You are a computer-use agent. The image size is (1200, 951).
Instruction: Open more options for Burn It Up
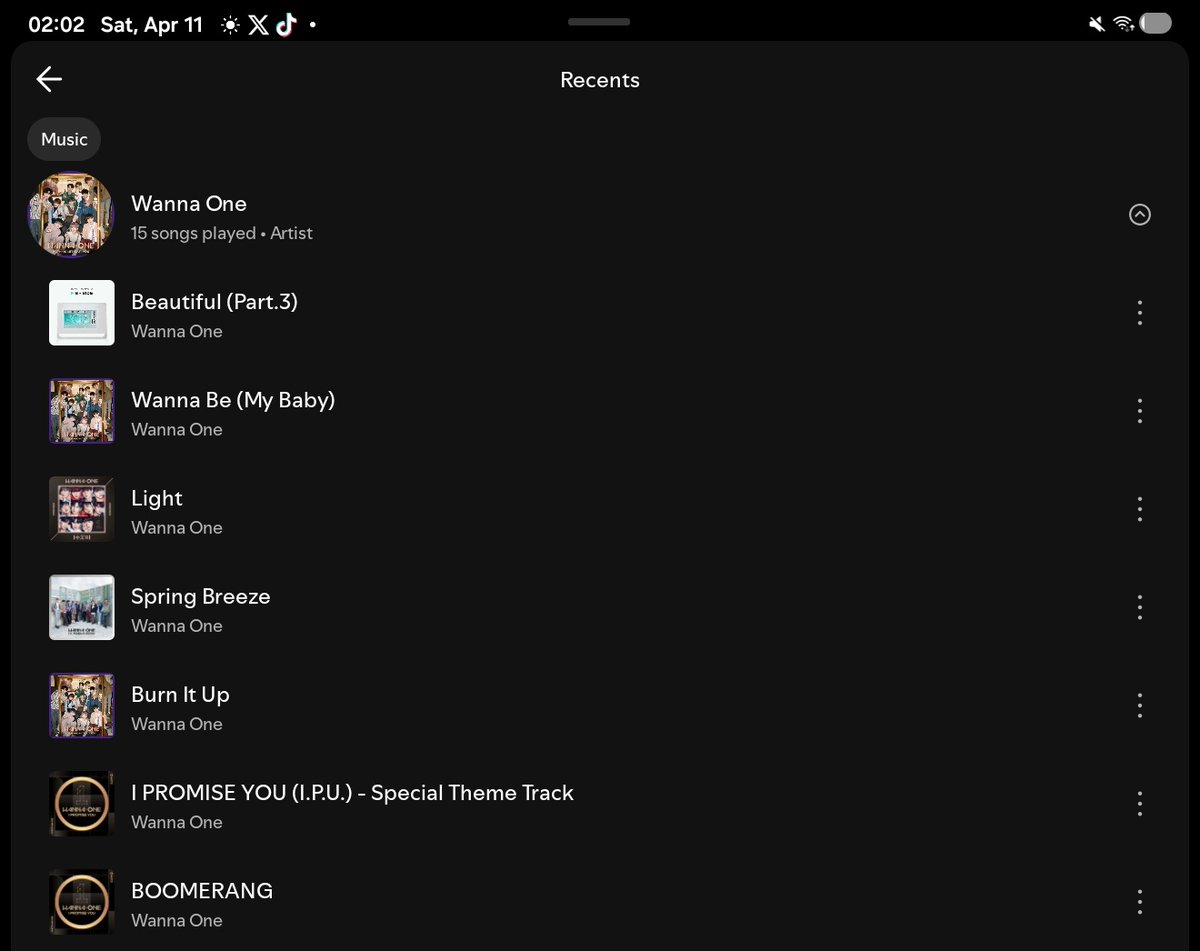1139,705
